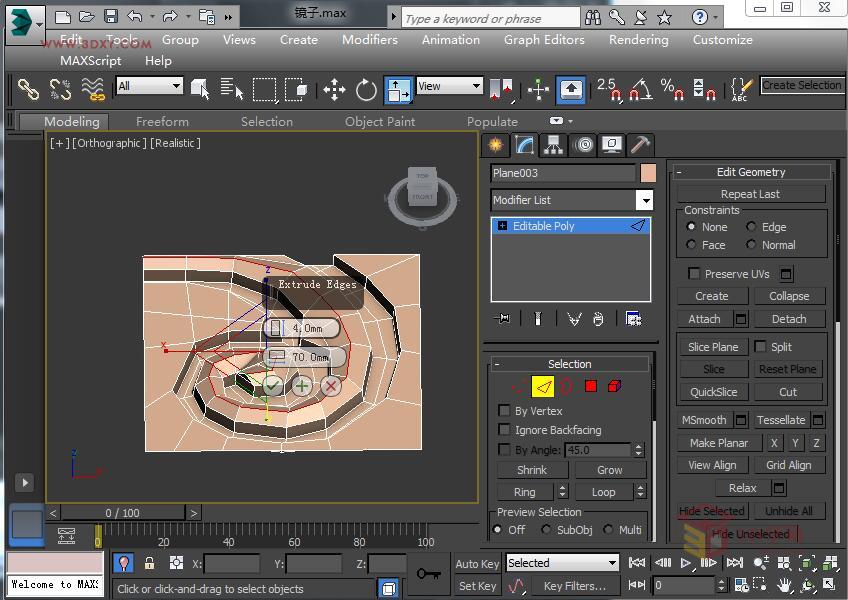848x600 pixels.
Task: Select the Select and Move tool
Action: pyautogui.click(x=334, y=89)
